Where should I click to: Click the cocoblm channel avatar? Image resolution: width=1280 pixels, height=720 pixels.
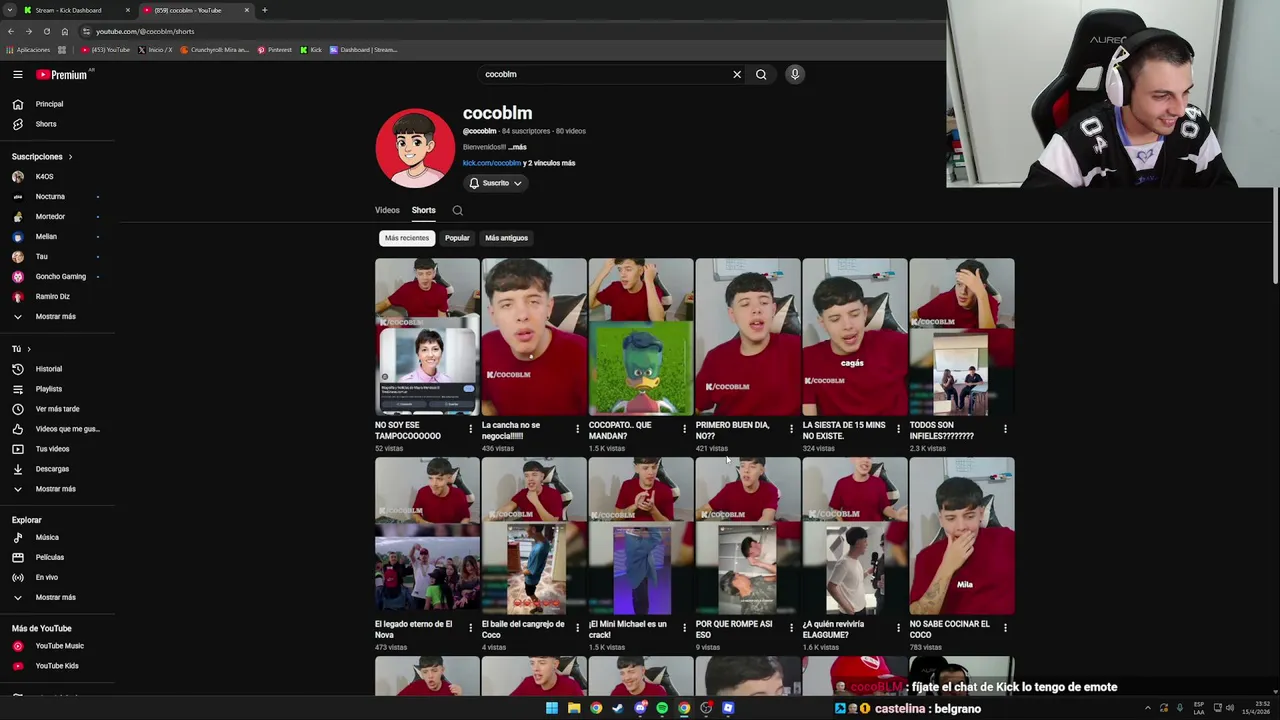coord(415,148)
